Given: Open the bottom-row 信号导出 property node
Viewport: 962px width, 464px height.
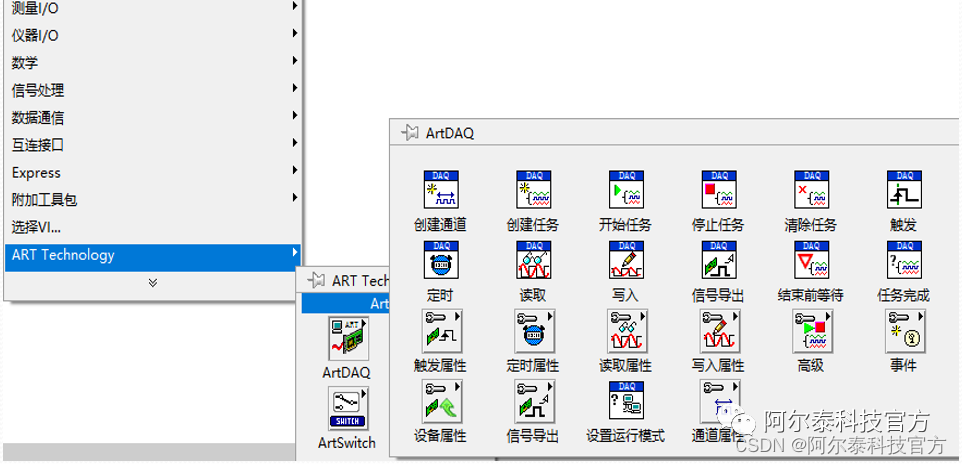Looking at the screenshot, I should [x=534, y=400].
